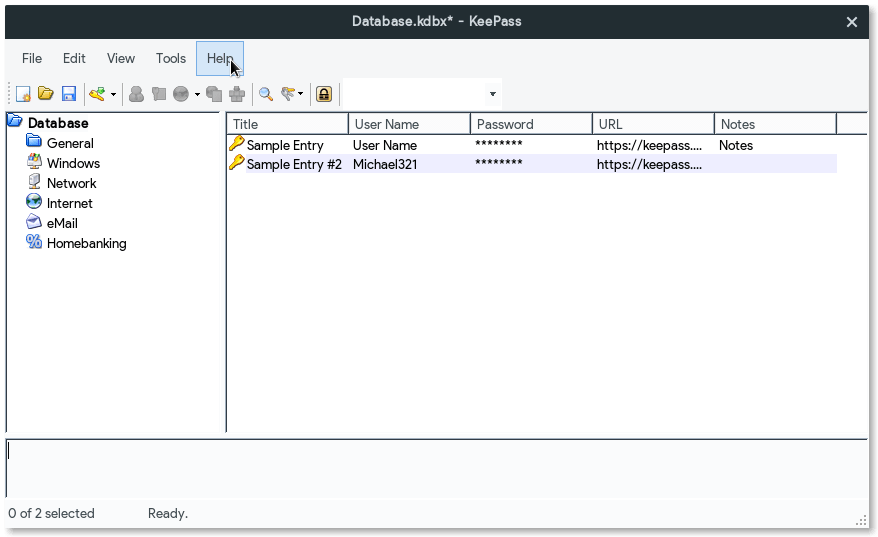Click password cell of Sample Entry #2
This screenshot has height=537, width=878.
tap(499, 163)
